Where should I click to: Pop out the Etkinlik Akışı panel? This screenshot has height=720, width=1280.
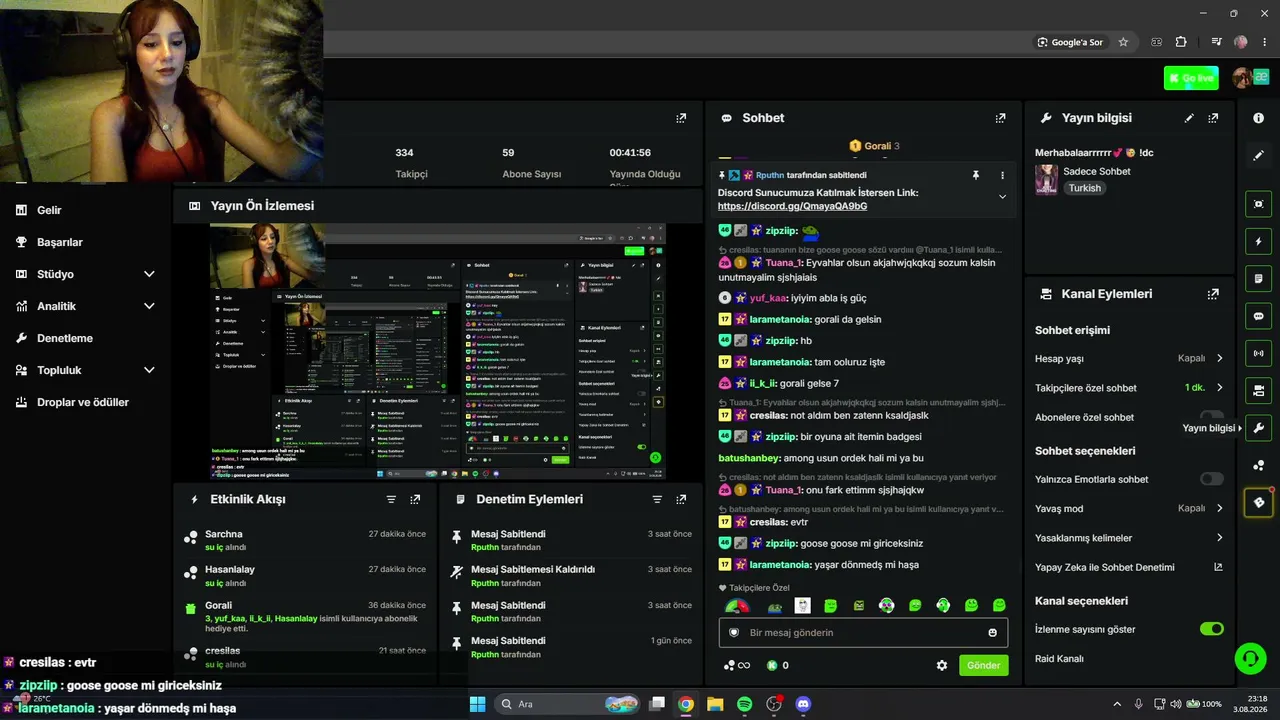415,499
